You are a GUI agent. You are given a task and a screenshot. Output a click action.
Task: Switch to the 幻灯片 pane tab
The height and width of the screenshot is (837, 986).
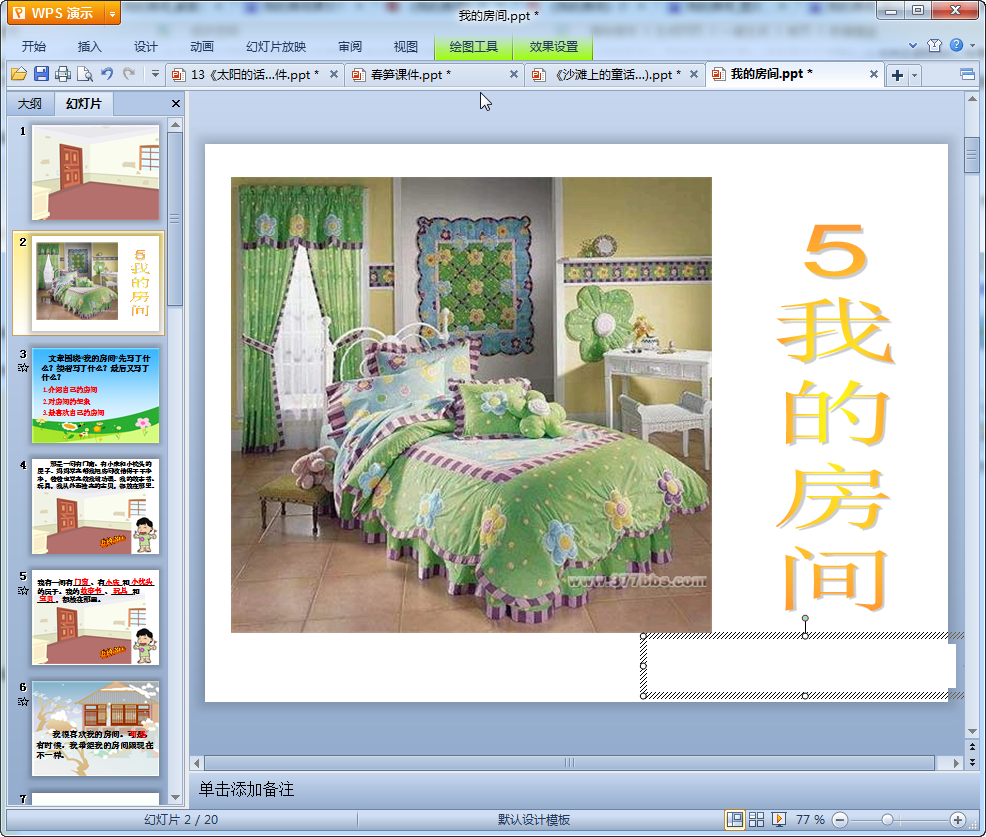tap(84, 104)
